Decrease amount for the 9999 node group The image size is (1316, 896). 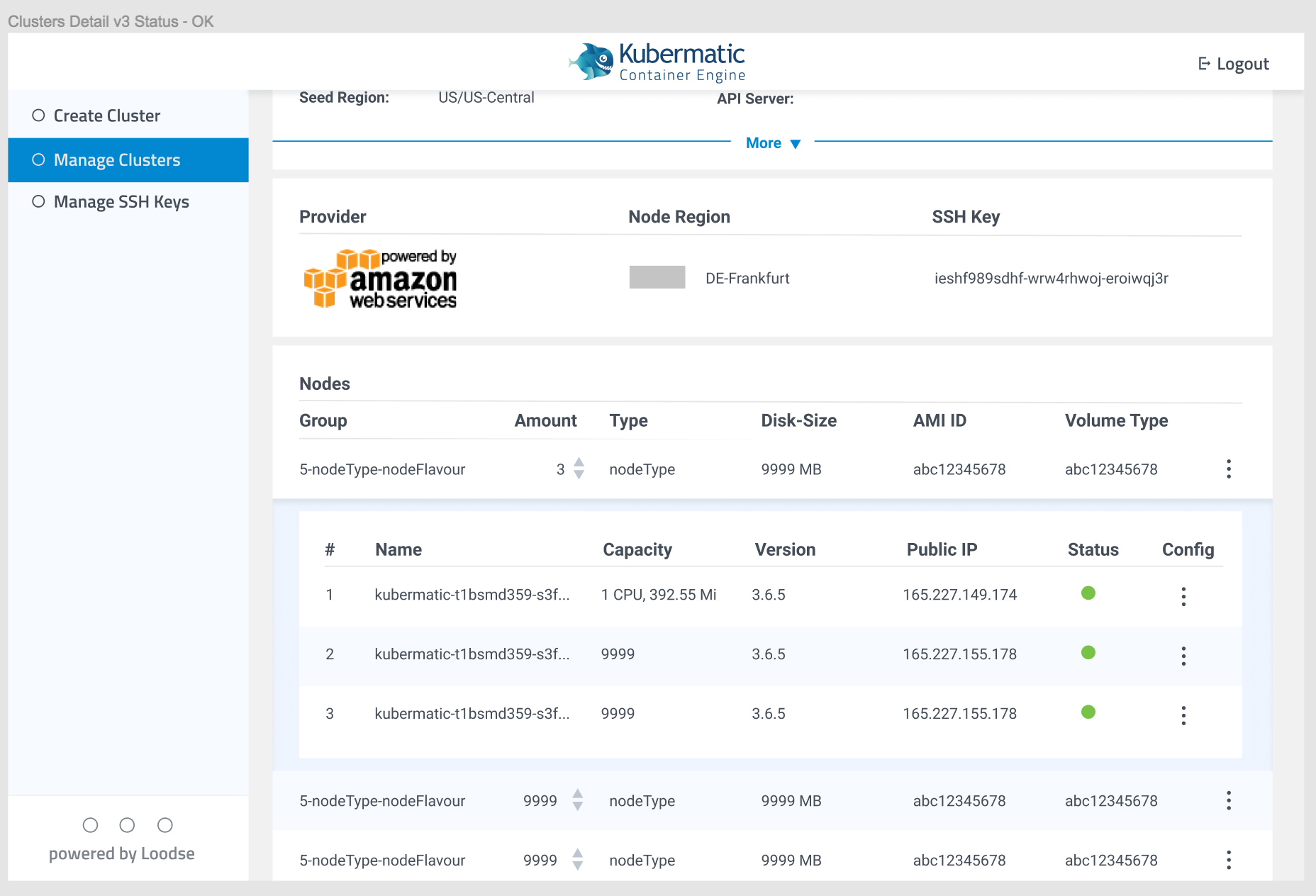[x=579, y=807]
